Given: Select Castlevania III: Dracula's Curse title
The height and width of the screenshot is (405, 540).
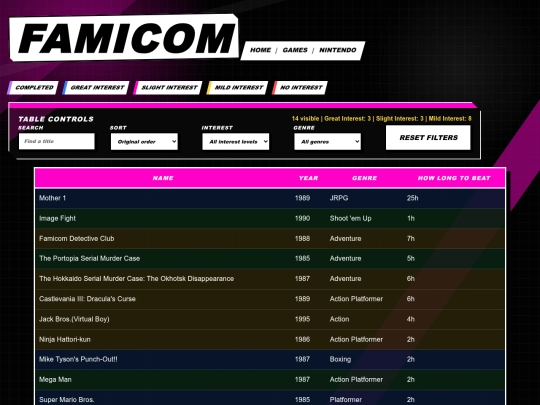Looking at the screenshot, I should point(87,299).
